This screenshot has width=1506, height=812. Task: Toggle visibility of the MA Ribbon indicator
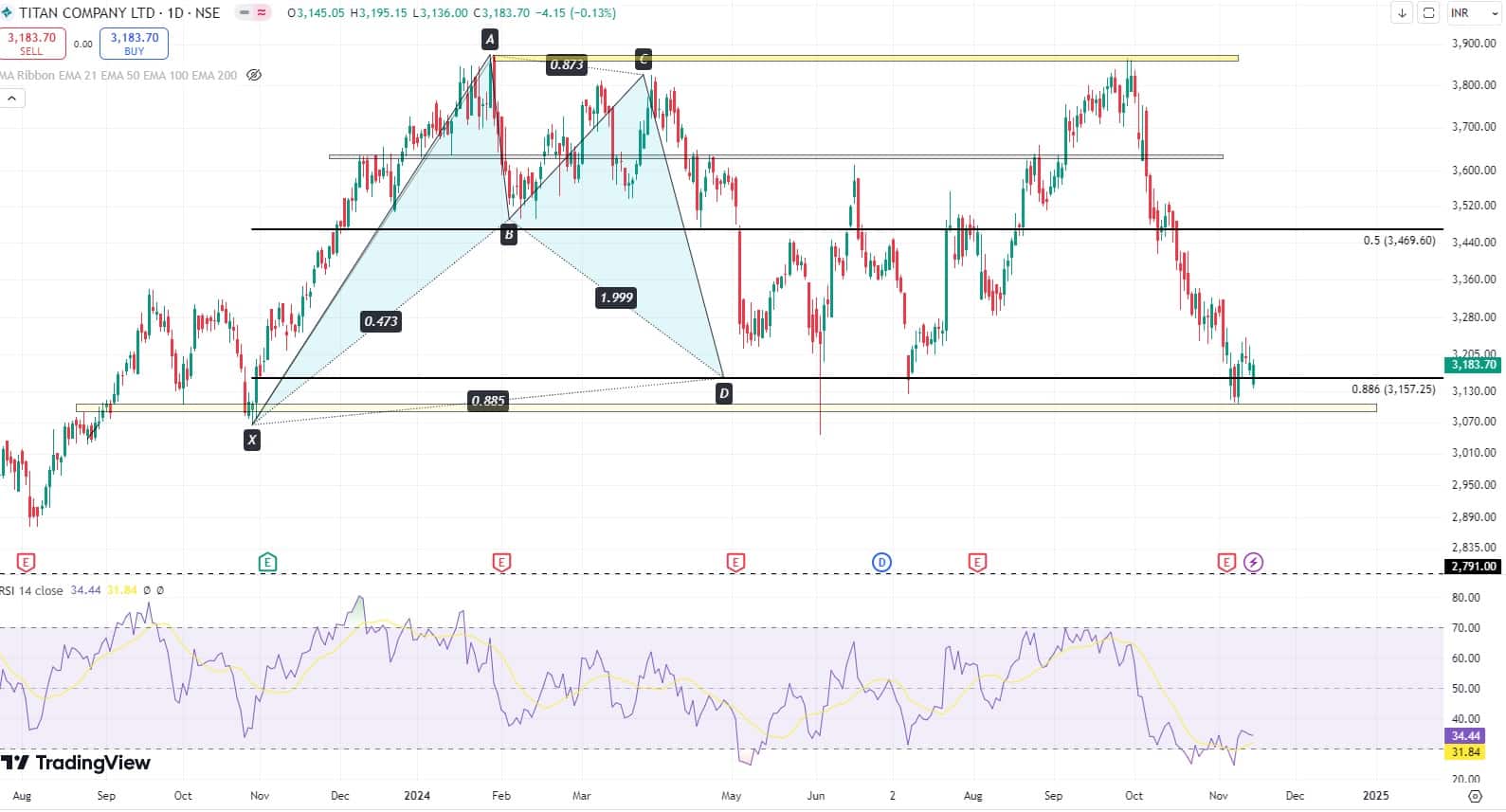254,75
